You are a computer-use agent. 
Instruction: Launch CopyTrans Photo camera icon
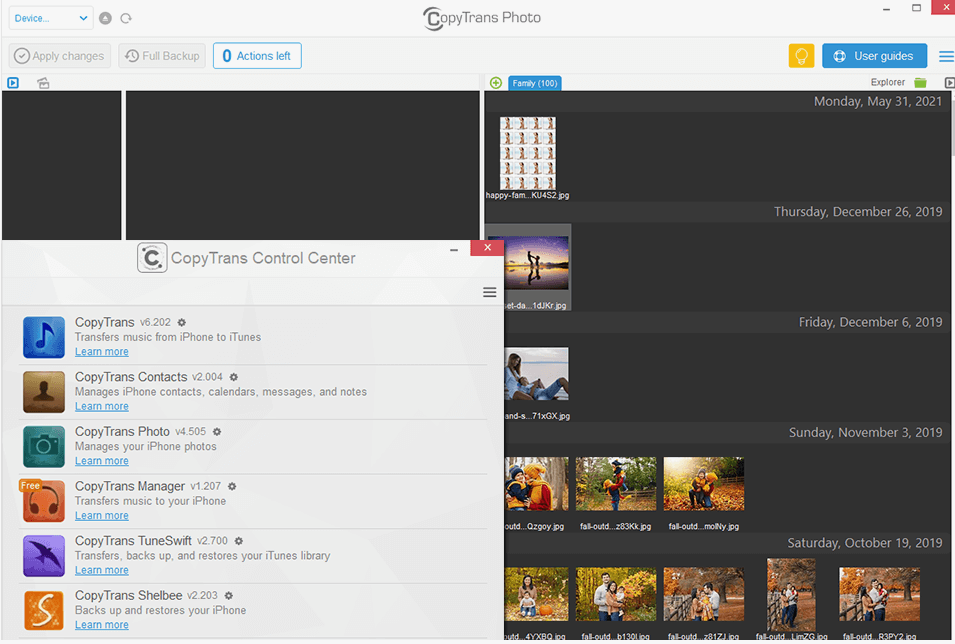click(x=44, y=447)
